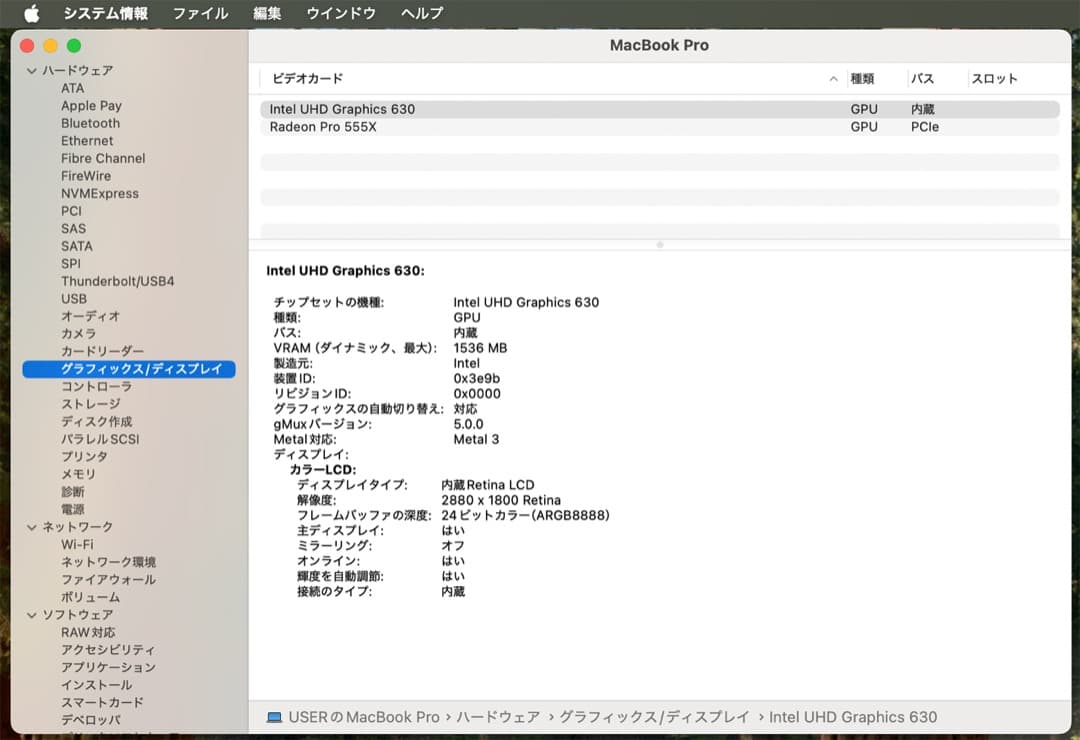Screen dimensions: 1080x740
Task: Click USERのMacBook Pro in the path bar
Action: pyautogui.click(x=364, y=717)
